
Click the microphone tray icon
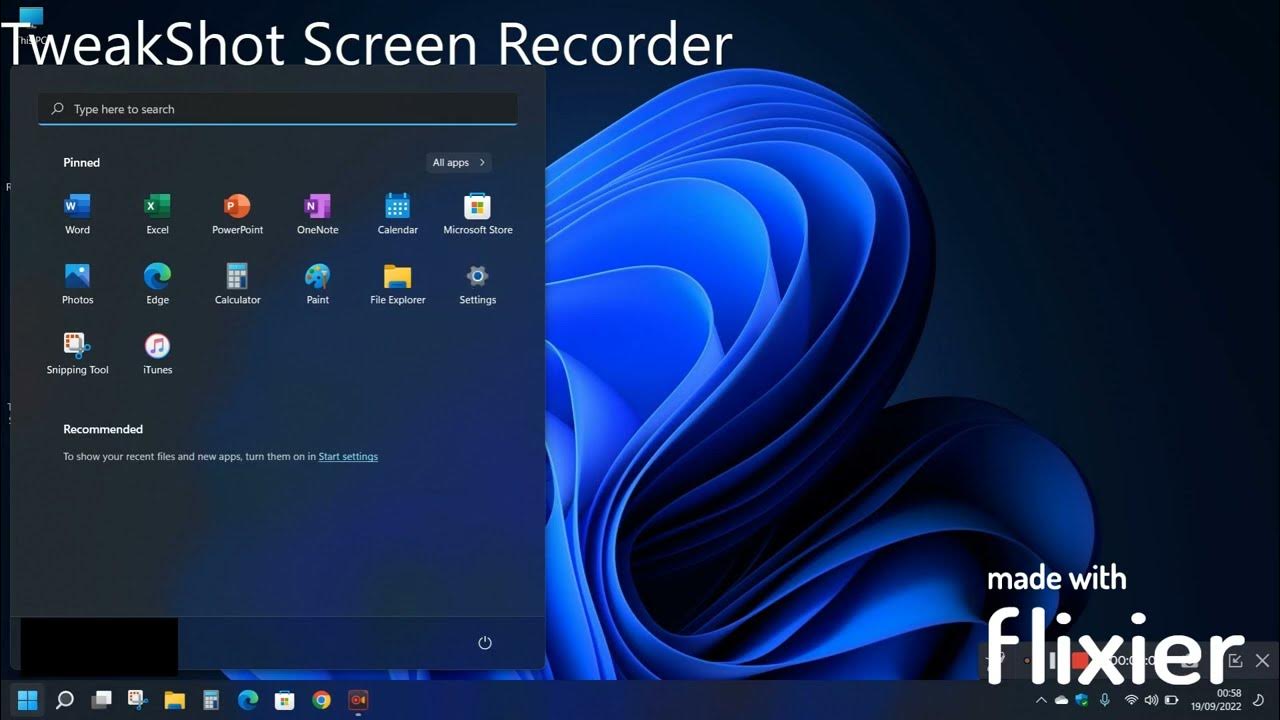pyautogui.click(x=1105, y=700)
